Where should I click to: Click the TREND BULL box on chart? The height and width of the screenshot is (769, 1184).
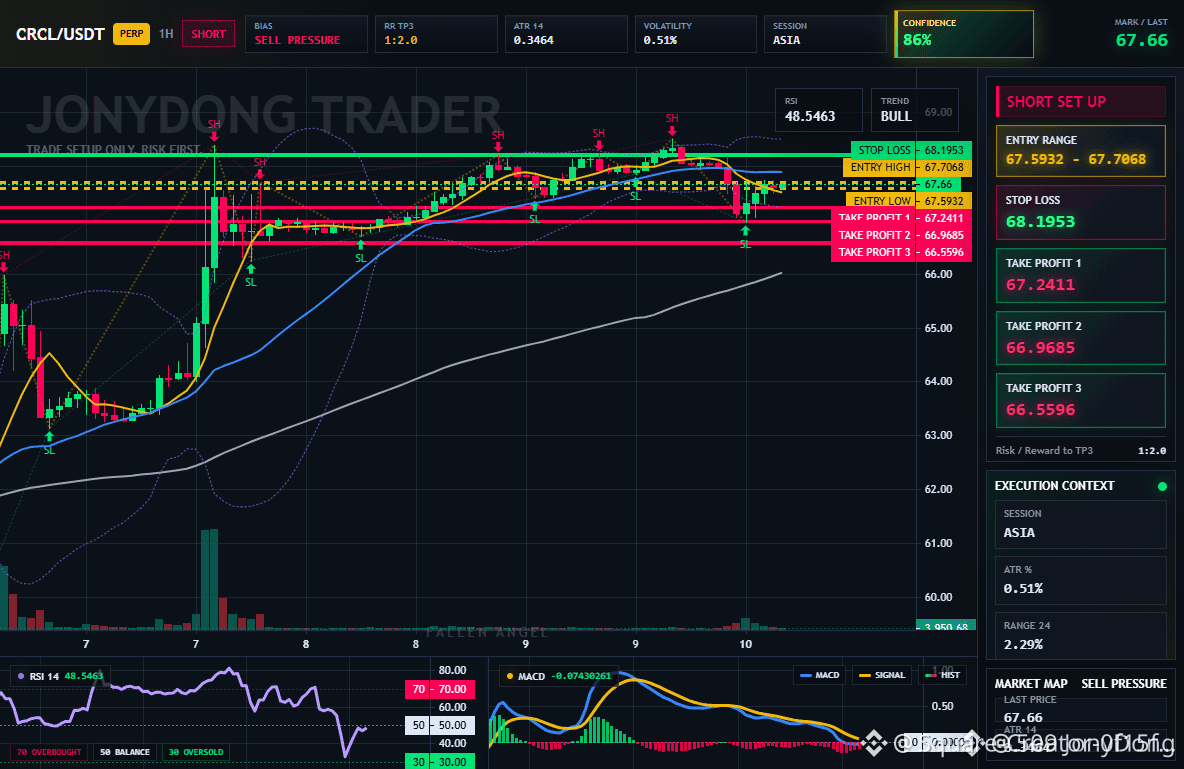click(x=914, y=110)
